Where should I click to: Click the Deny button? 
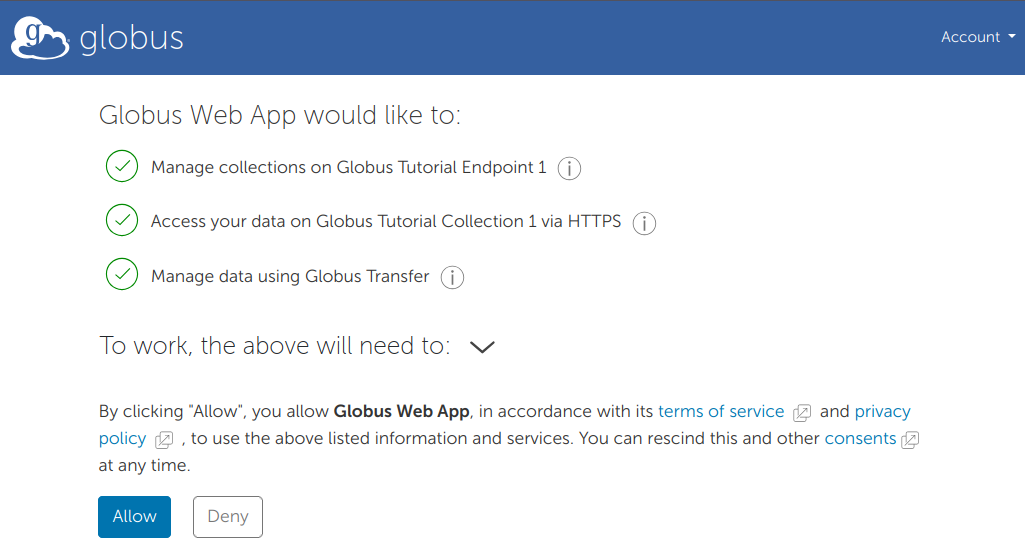click(227, 517)
